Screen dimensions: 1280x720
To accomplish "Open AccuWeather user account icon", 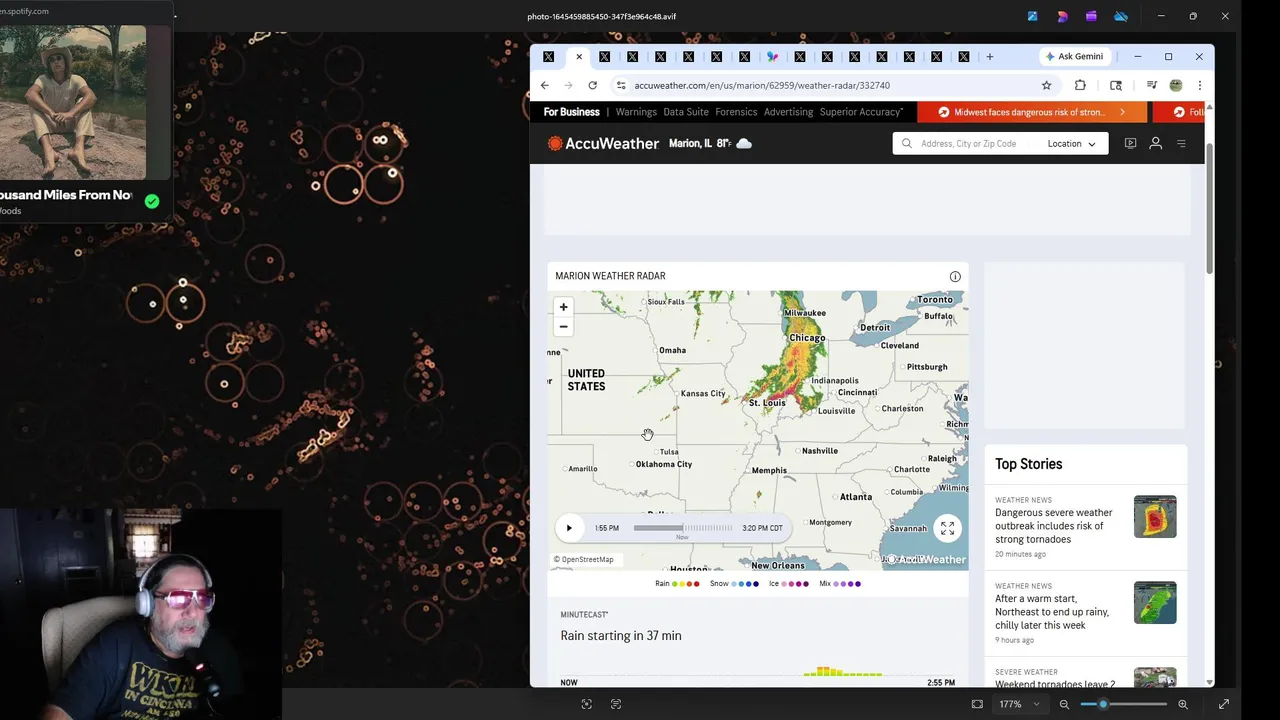I will click(x=1155, y=143).
